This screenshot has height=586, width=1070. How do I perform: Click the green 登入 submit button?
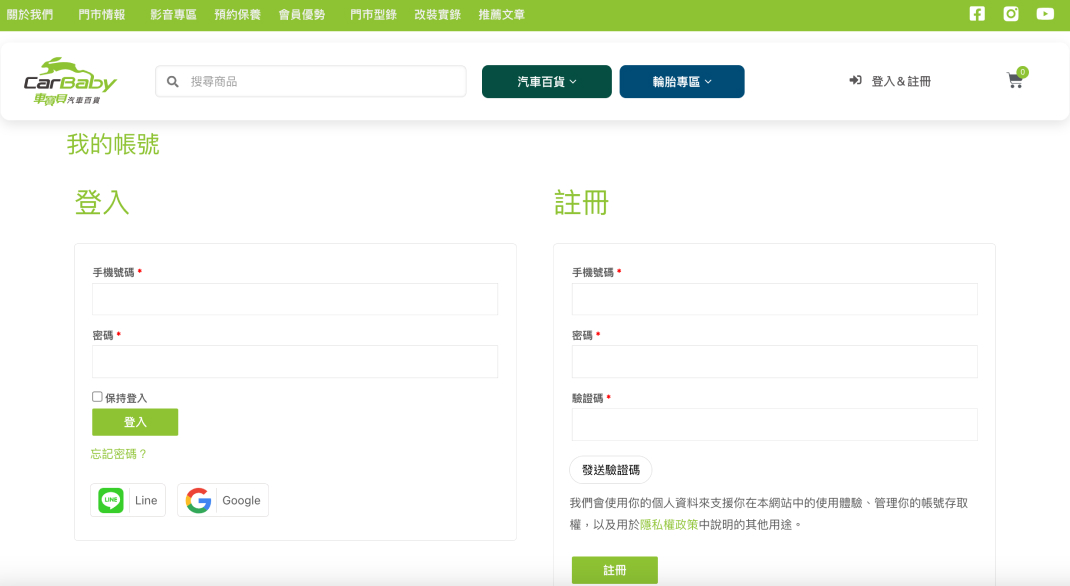click(x=135, y=422)
